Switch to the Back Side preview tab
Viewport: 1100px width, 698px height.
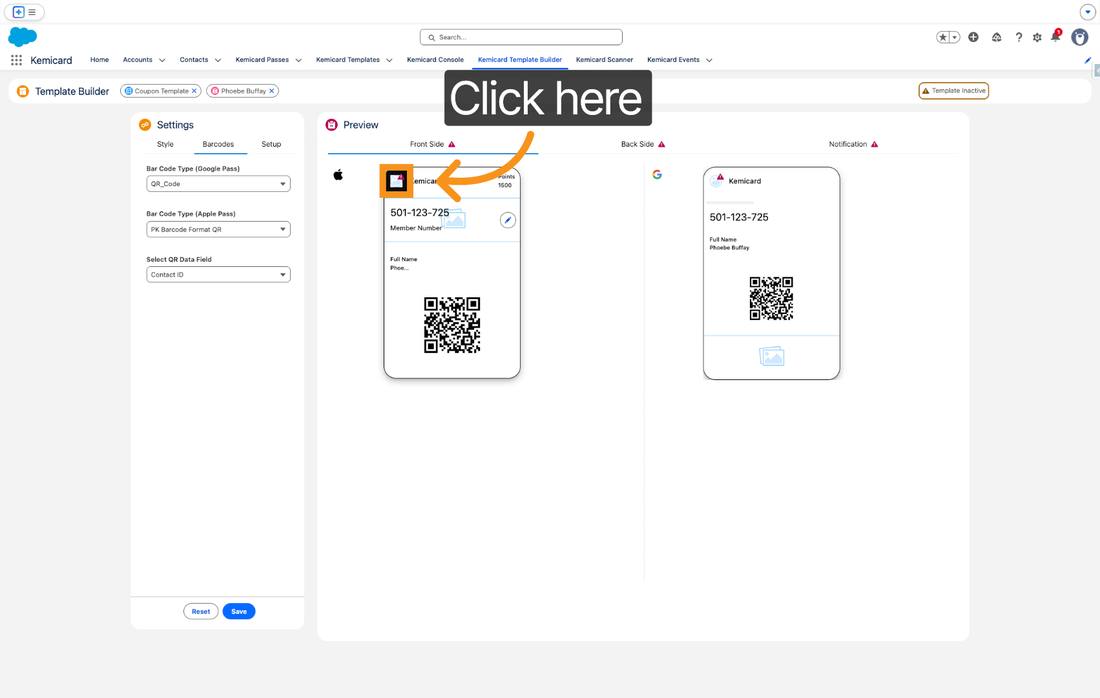[x=643, y=145]
